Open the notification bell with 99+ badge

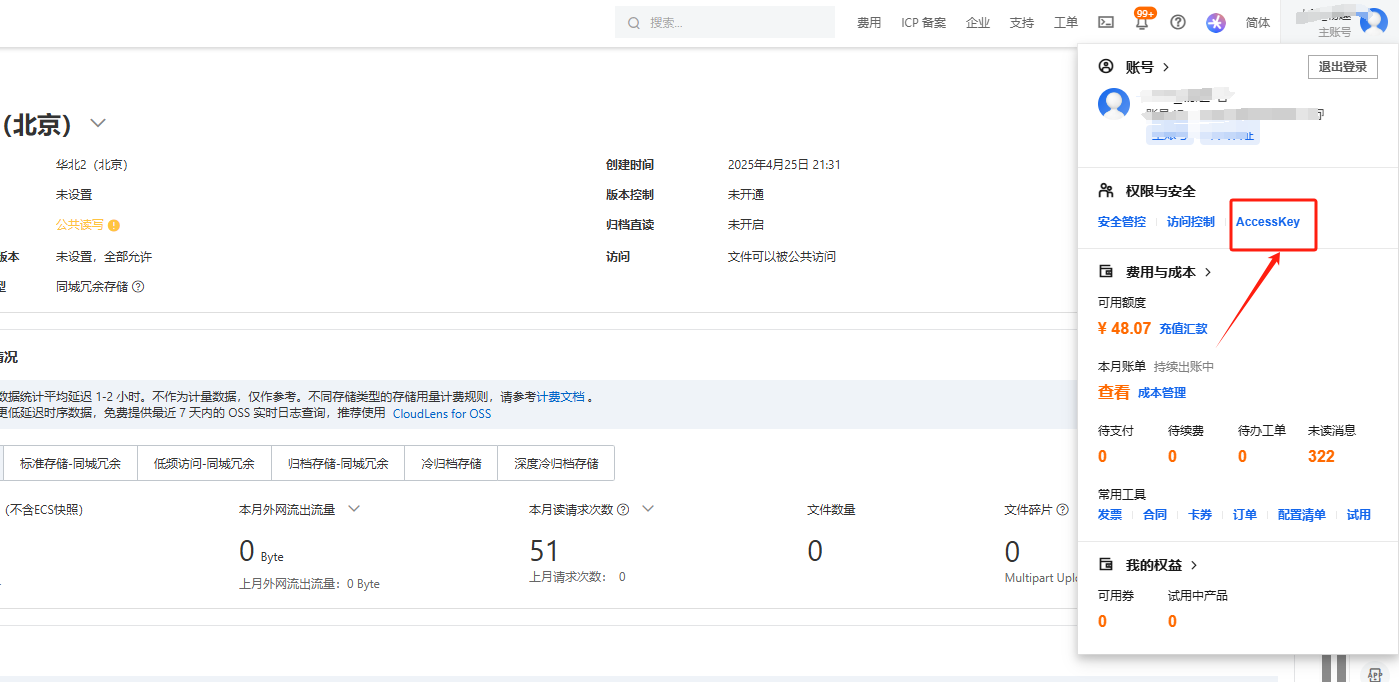[x=1142, y=22]
